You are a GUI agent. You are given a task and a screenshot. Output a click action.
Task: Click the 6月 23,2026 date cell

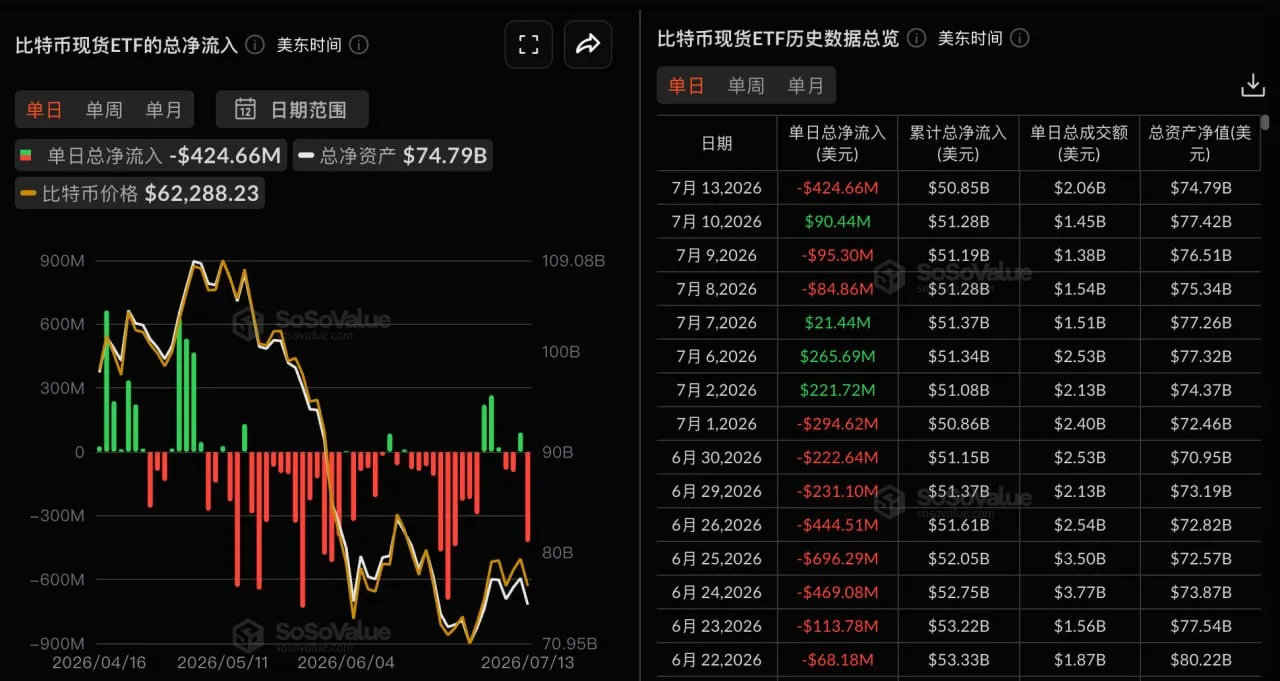(717, 626)
